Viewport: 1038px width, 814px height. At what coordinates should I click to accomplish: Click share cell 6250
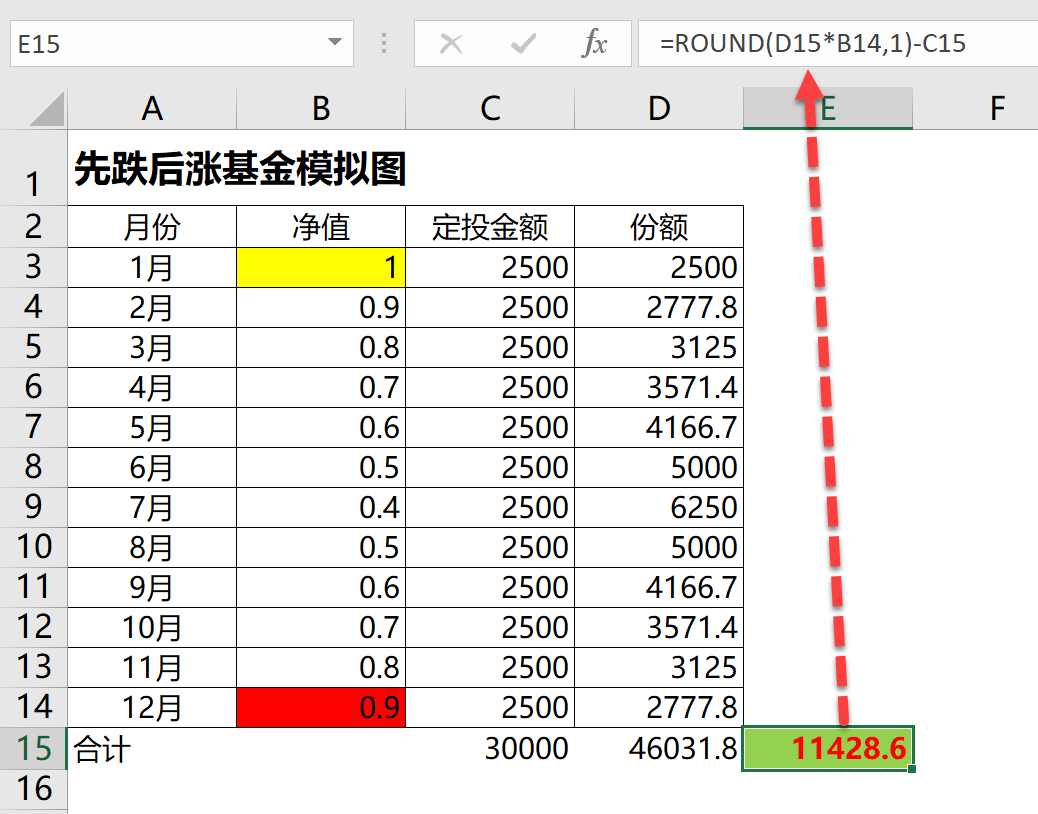(x=659, y=508)
